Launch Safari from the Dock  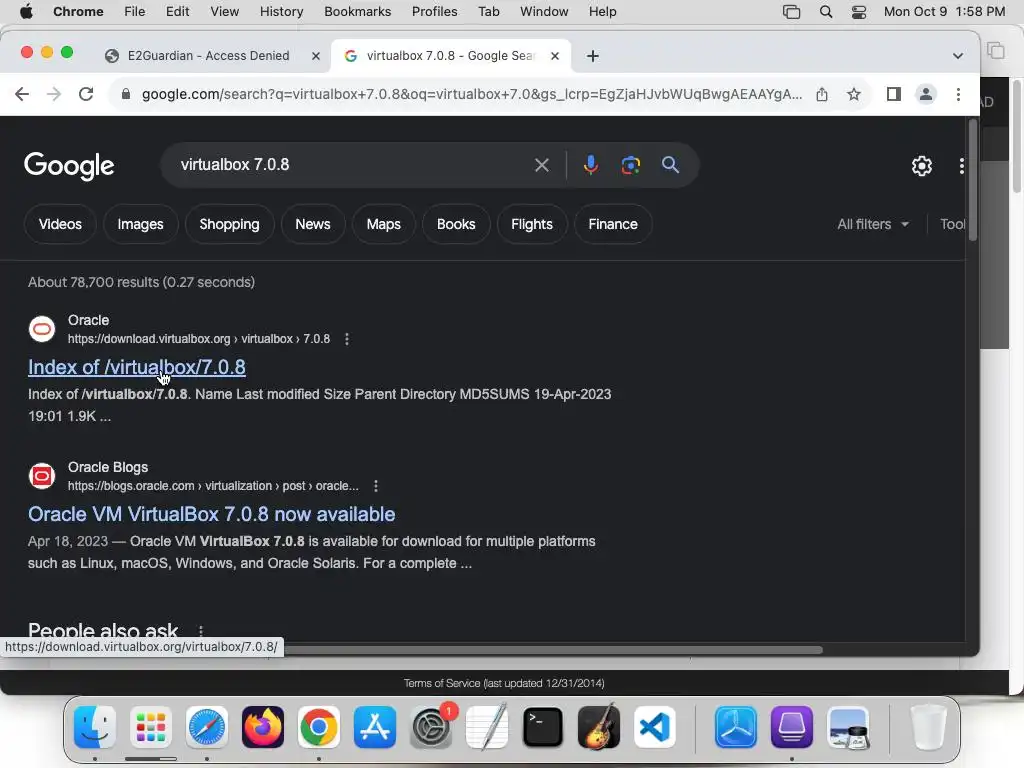coord(207,727)
